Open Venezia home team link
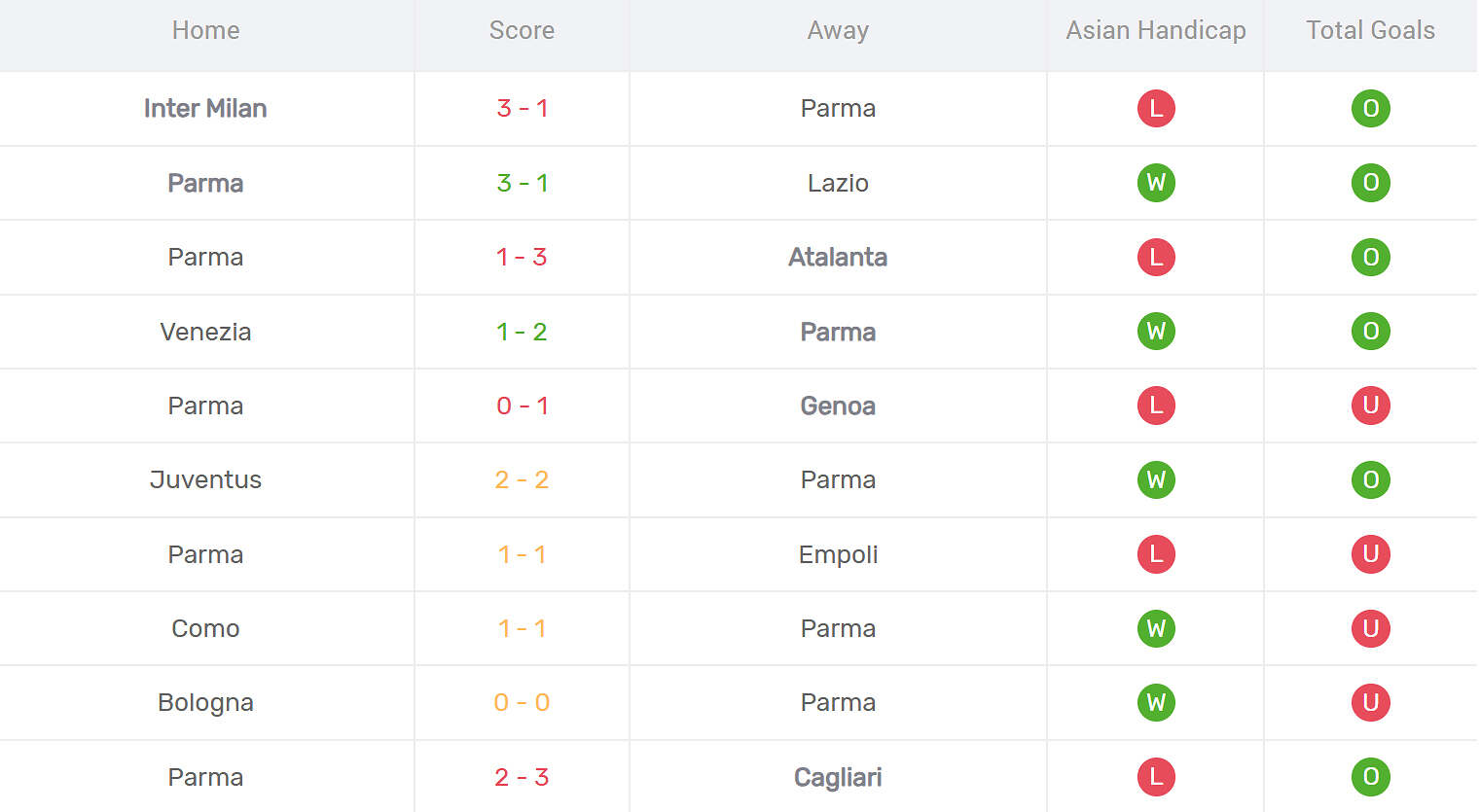 (x=205, y=332)
